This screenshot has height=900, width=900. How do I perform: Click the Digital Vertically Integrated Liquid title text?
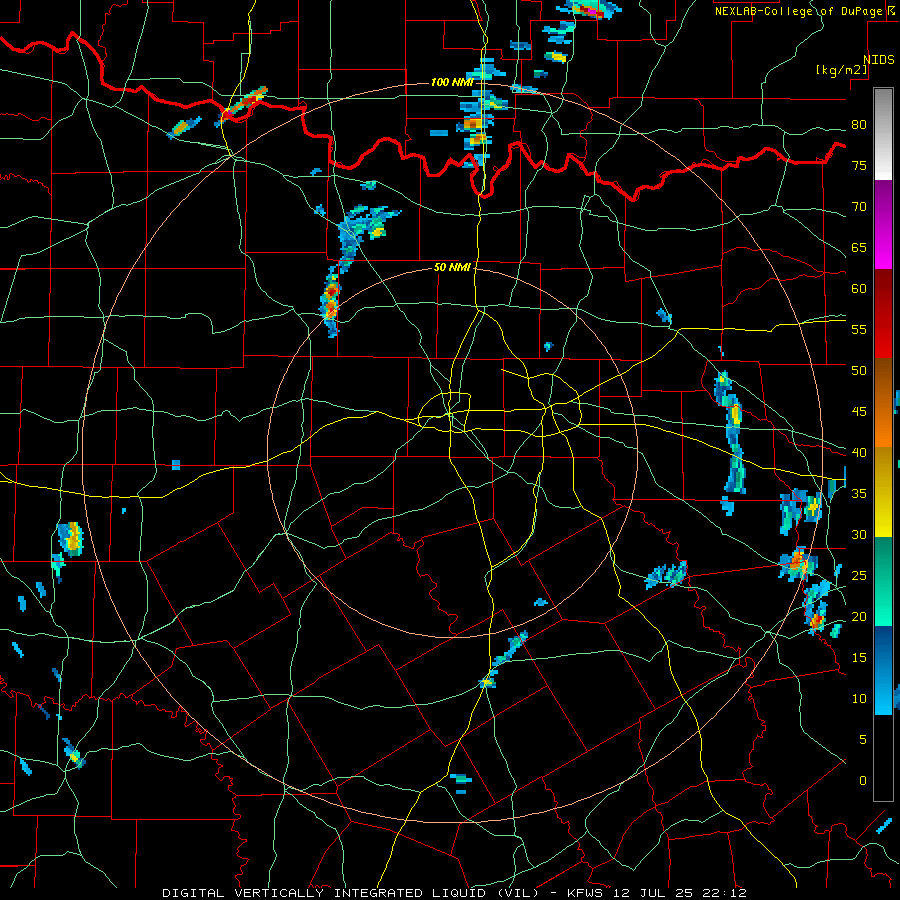[350, 893]
